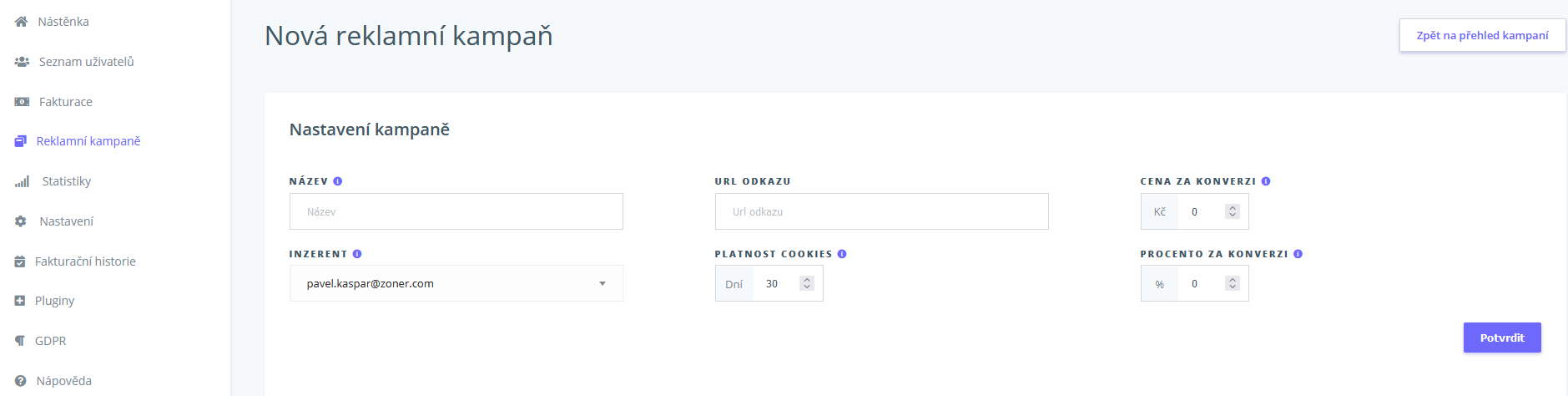Click info icon beside Platnost cookies

pyautogui.click(x=842, y=254)
